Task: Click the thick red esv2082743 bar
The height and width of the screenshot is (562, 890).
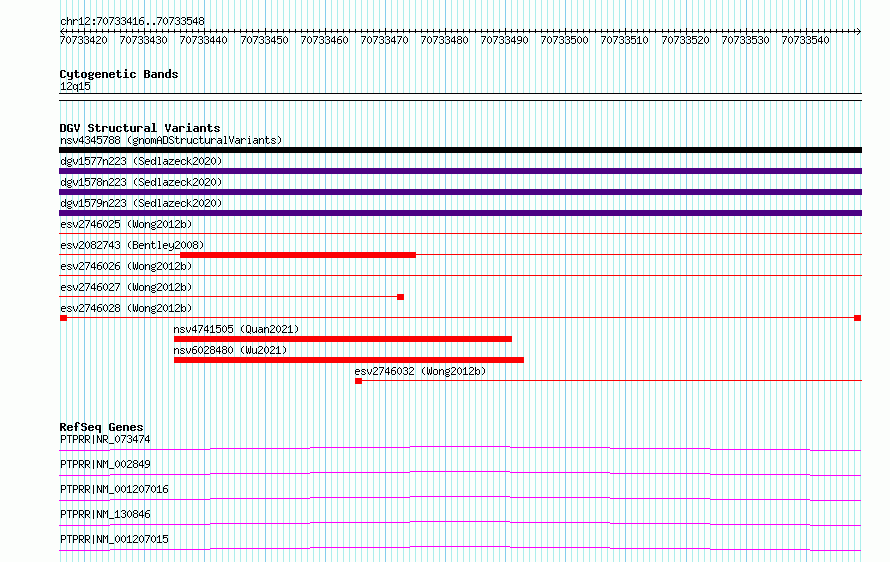Action: tap(298, 255)
